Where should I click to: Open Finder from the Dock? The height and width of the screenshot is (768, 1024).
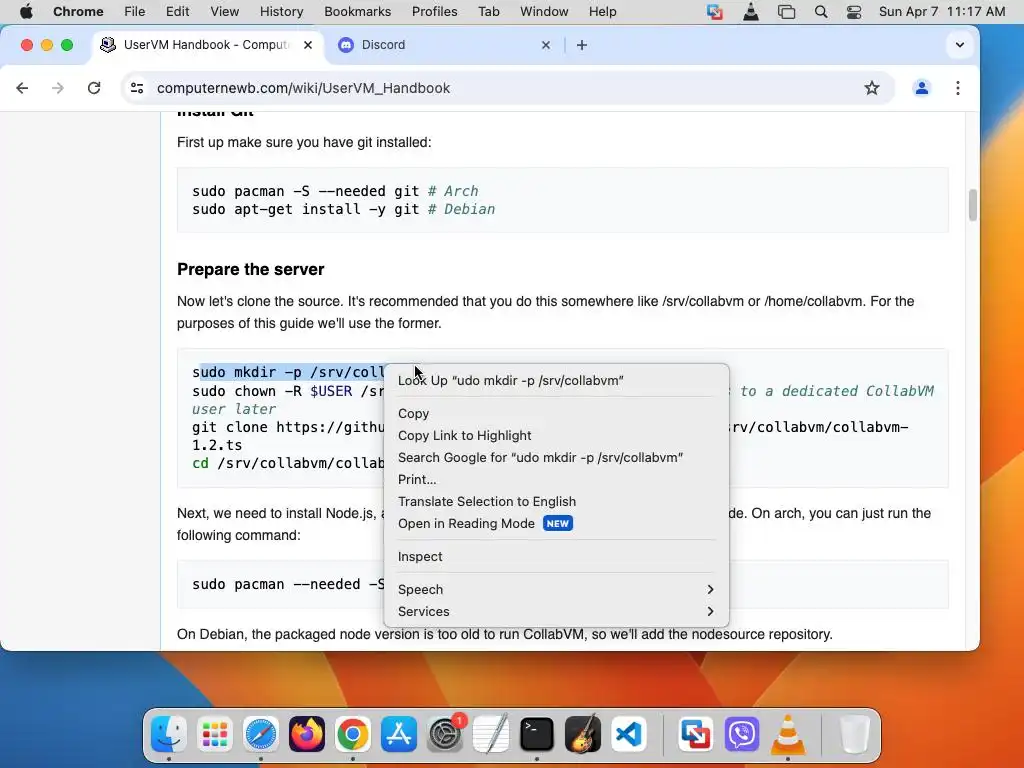[168, 734]
